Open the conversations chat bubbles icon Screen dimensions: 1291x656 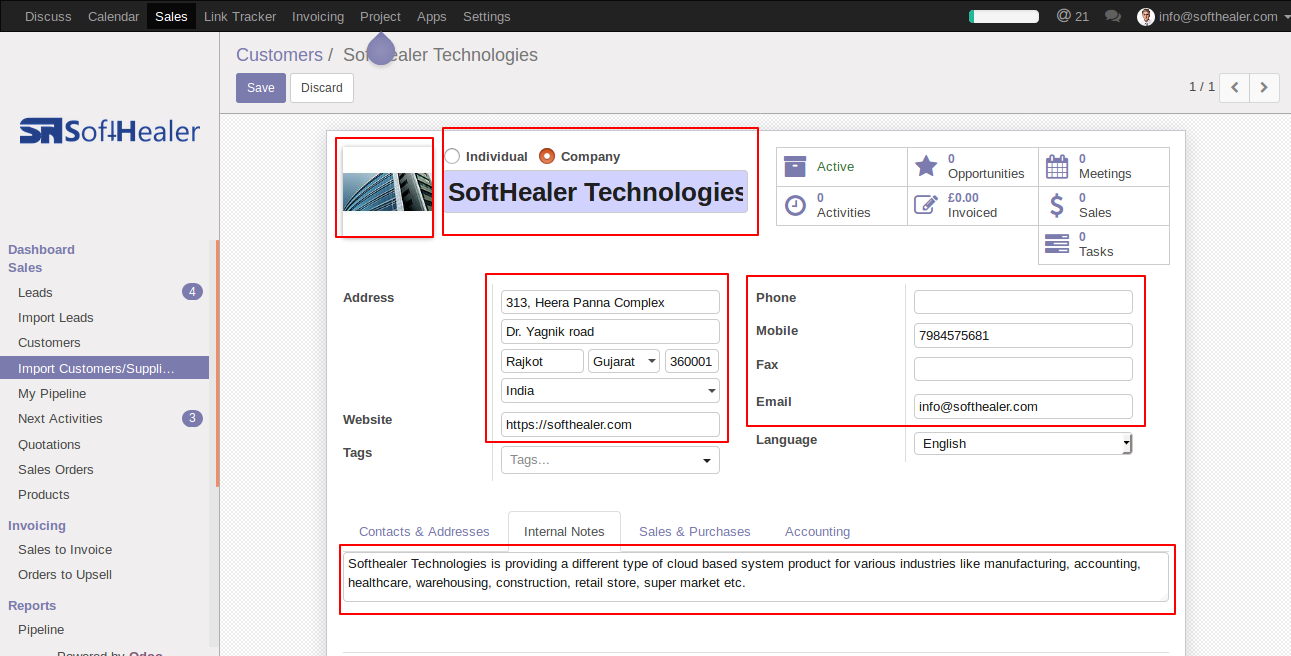[1113, 16]
